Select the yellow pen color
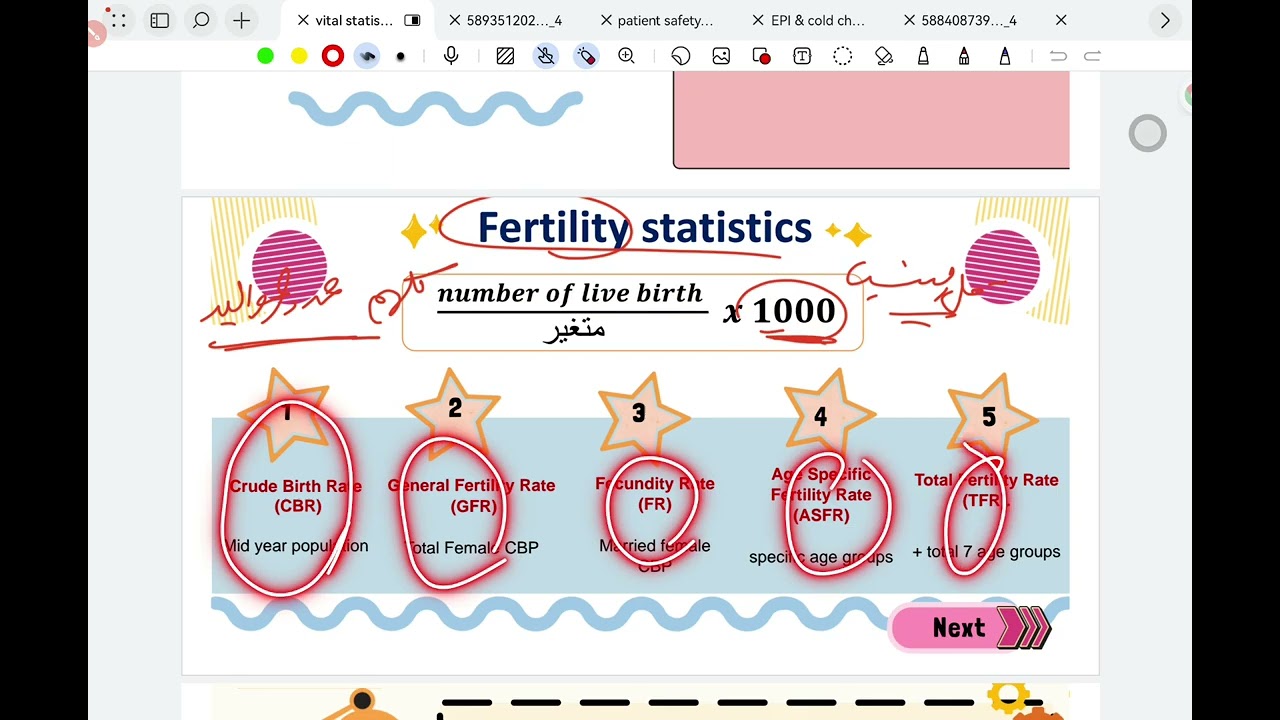This screenshot has height=720, width=1280. [299, 56]
